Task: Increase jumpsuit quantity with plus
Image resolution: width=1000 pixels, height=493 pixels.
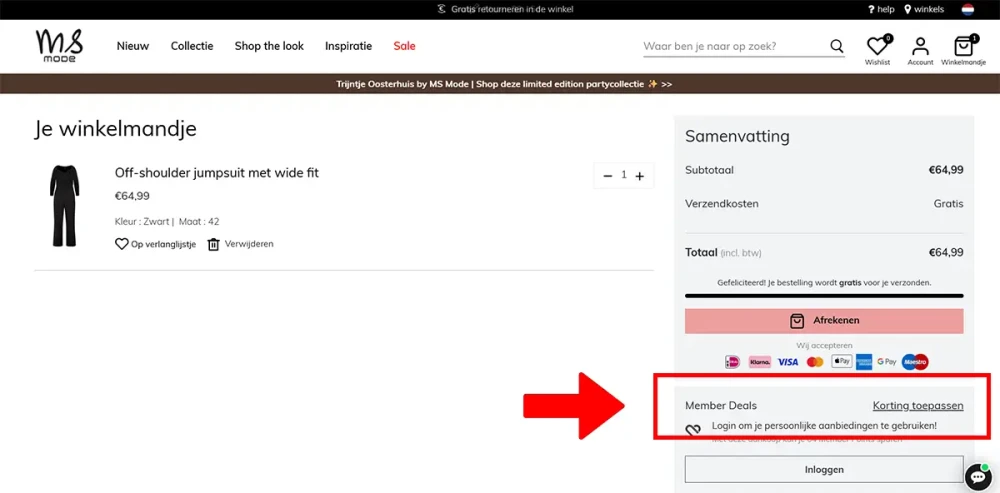Action: pos(640,176)
